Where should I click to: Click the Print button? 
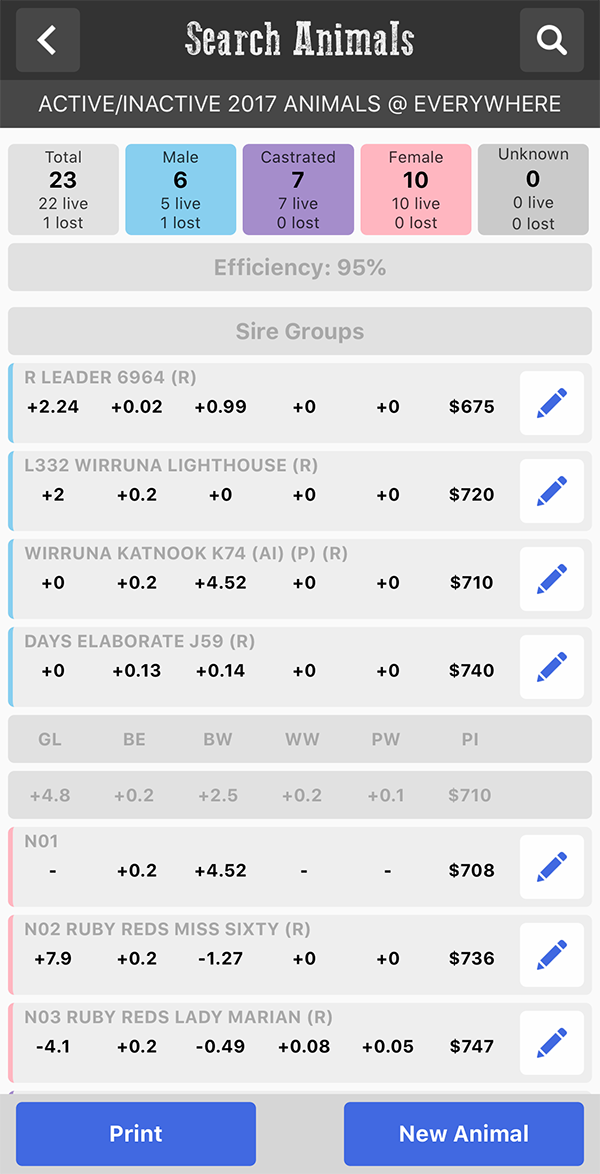(x=136, y=1133)
